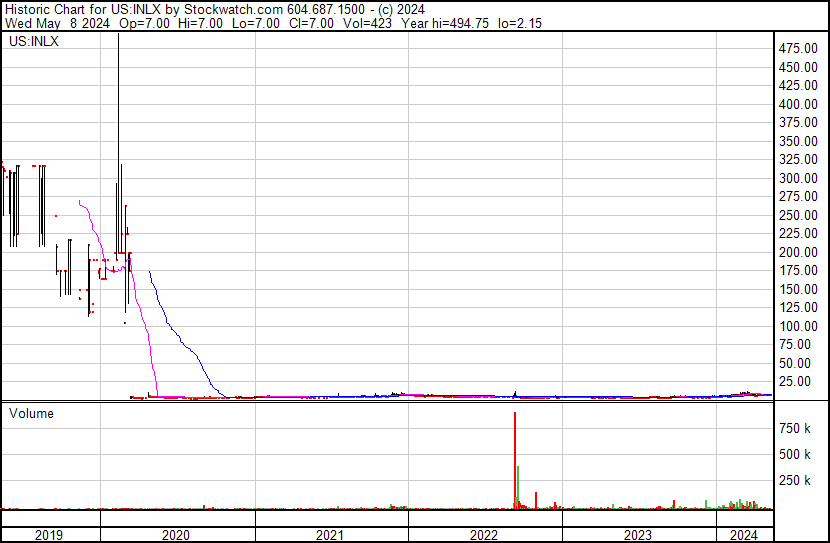Click the 25.00 price axis label
830x543 pixels.
[799, 381]
